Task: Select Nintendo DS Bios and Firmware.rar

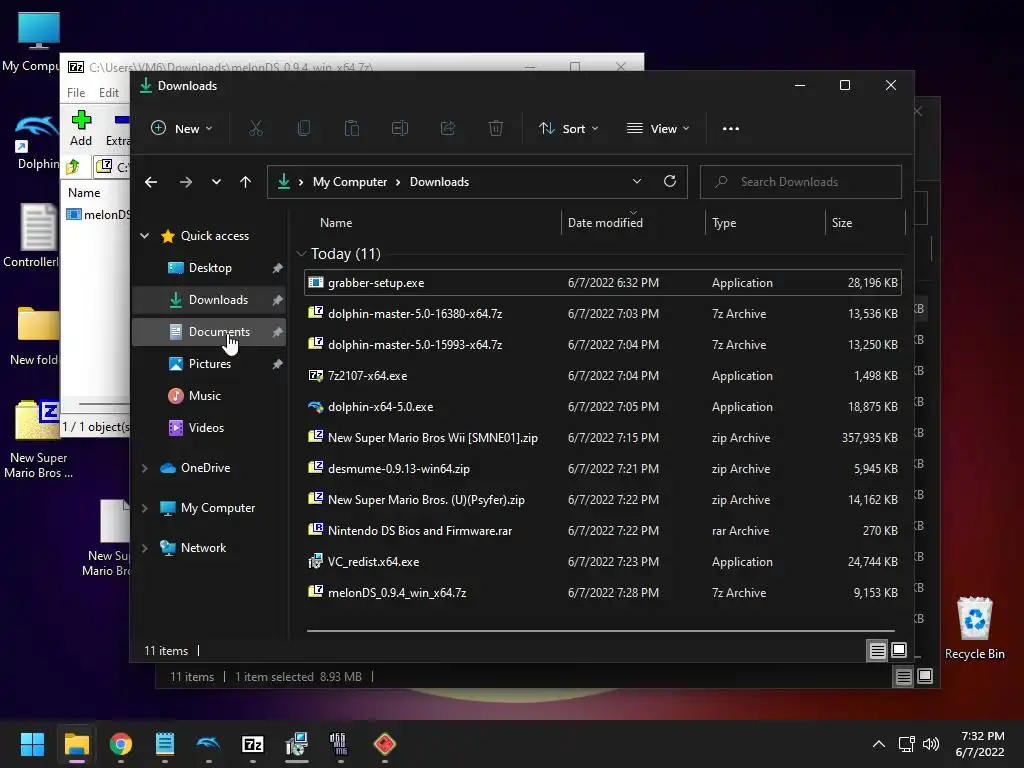Action: tap(603, 531)
